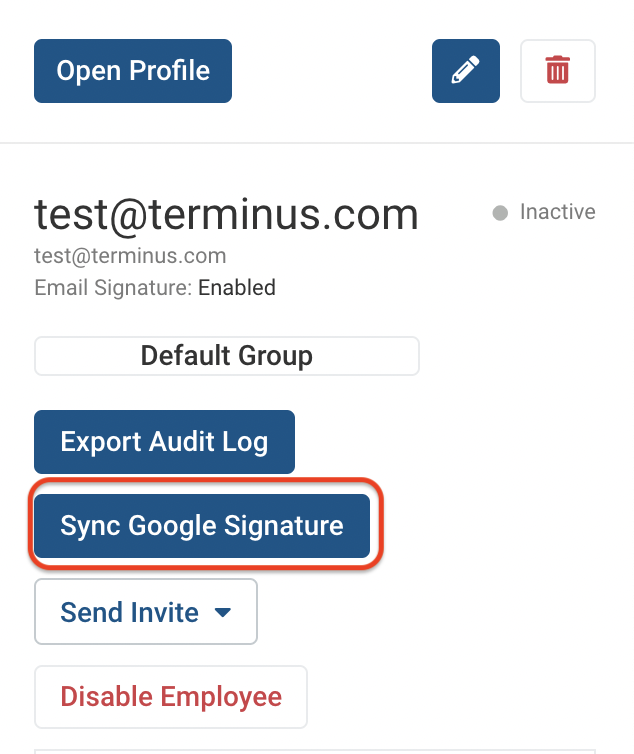Click the red trash delete icon
This screenshot has height=754, width=634.
tap(558, 71)
